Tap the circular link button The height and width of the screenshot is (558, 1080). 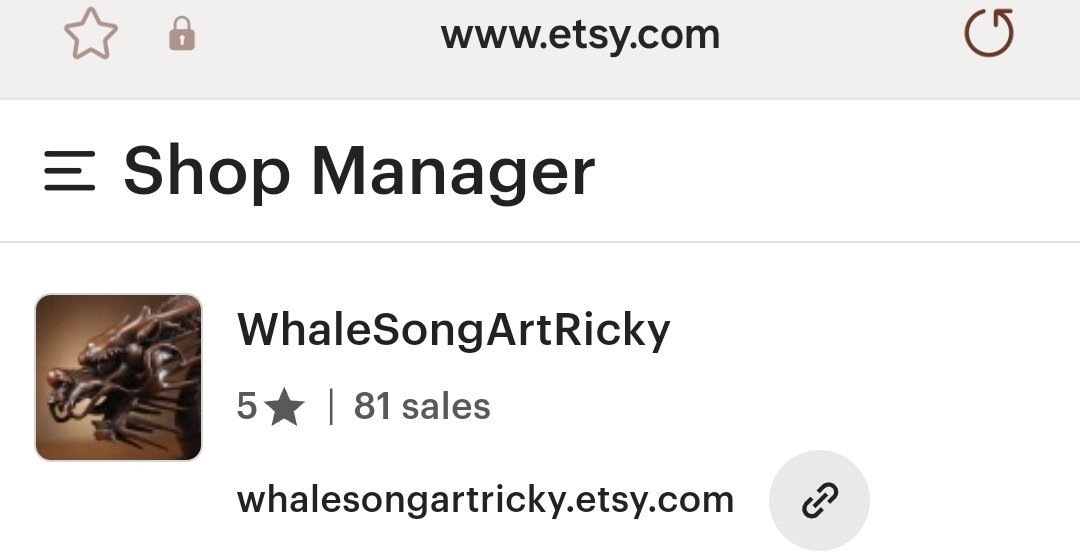(x=819, y=500)
